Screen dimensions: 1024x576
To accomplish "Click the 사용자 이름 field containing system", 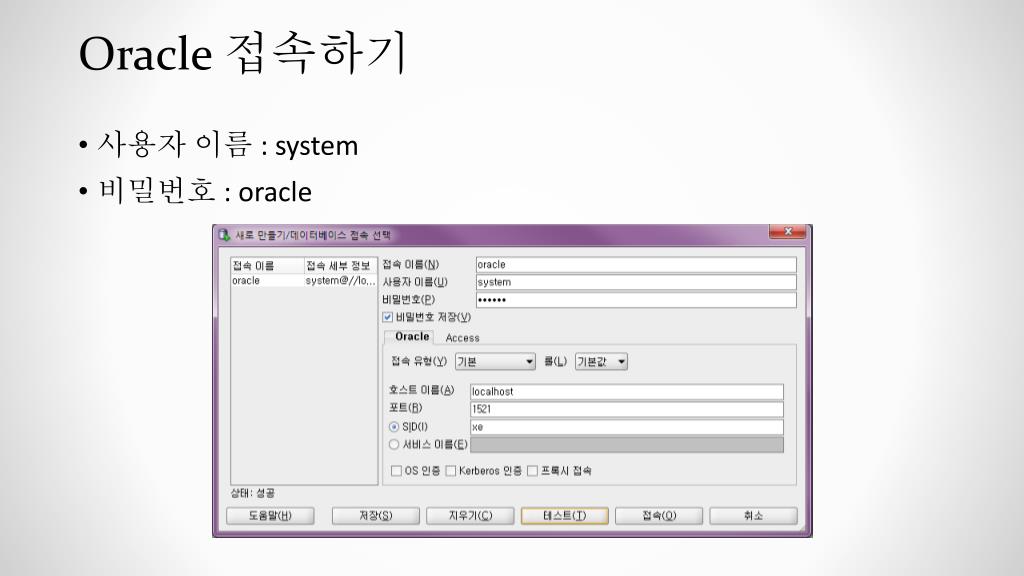I will coord(636,282).
